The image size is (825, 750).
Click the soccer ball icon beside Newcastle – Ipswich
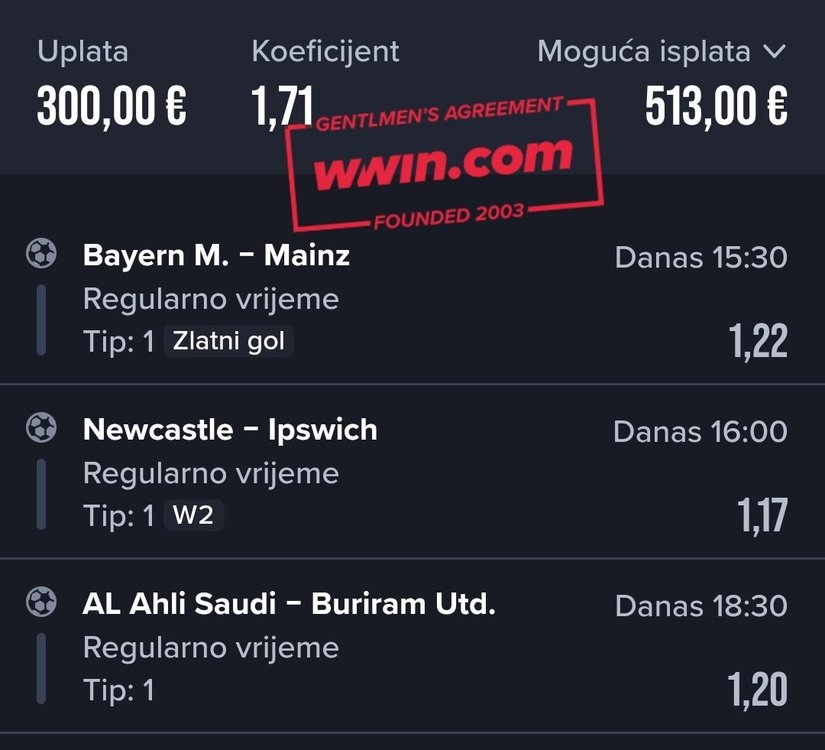coord(41,427)
